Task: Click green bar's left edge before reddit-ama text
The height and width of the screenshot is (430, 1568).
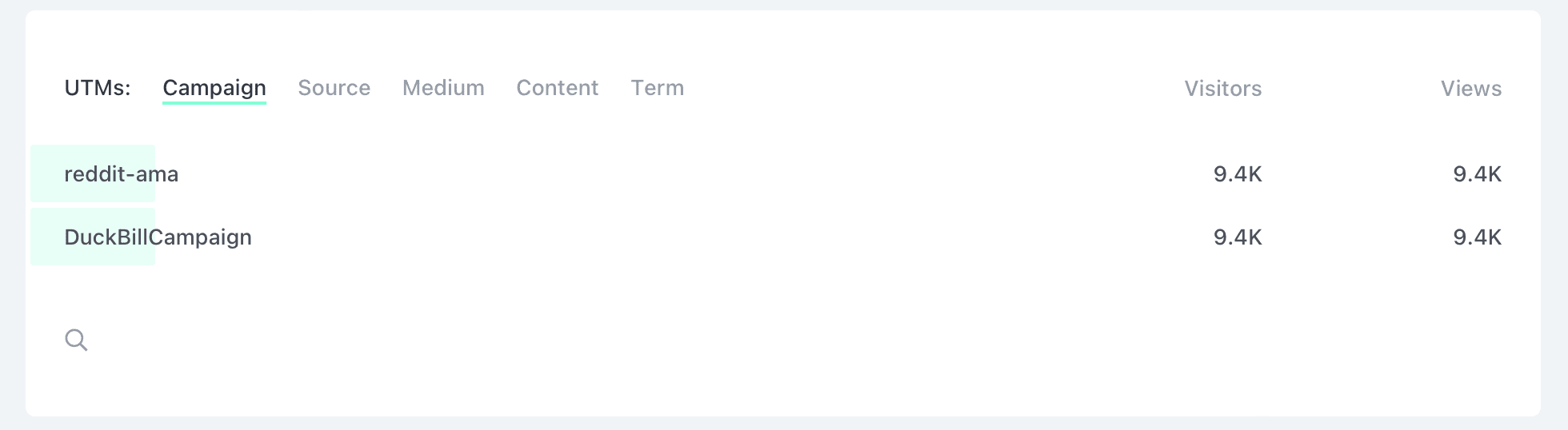Action: [x=40, y=174]
